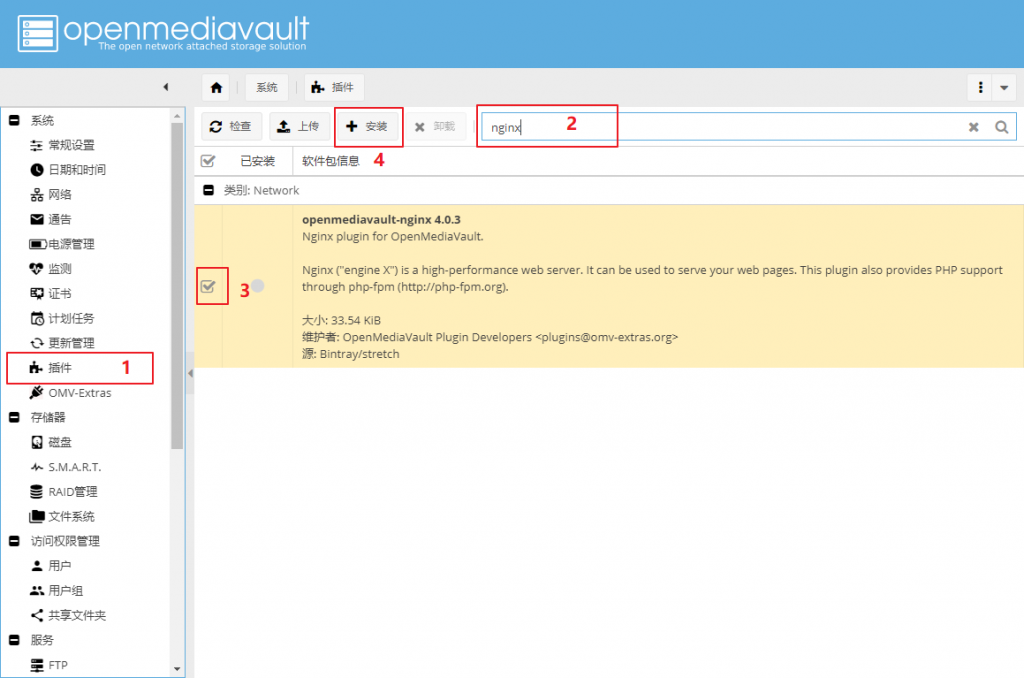
Task: Click the sidebar splitter collapse arrow
Action: [x=190, y=374]
